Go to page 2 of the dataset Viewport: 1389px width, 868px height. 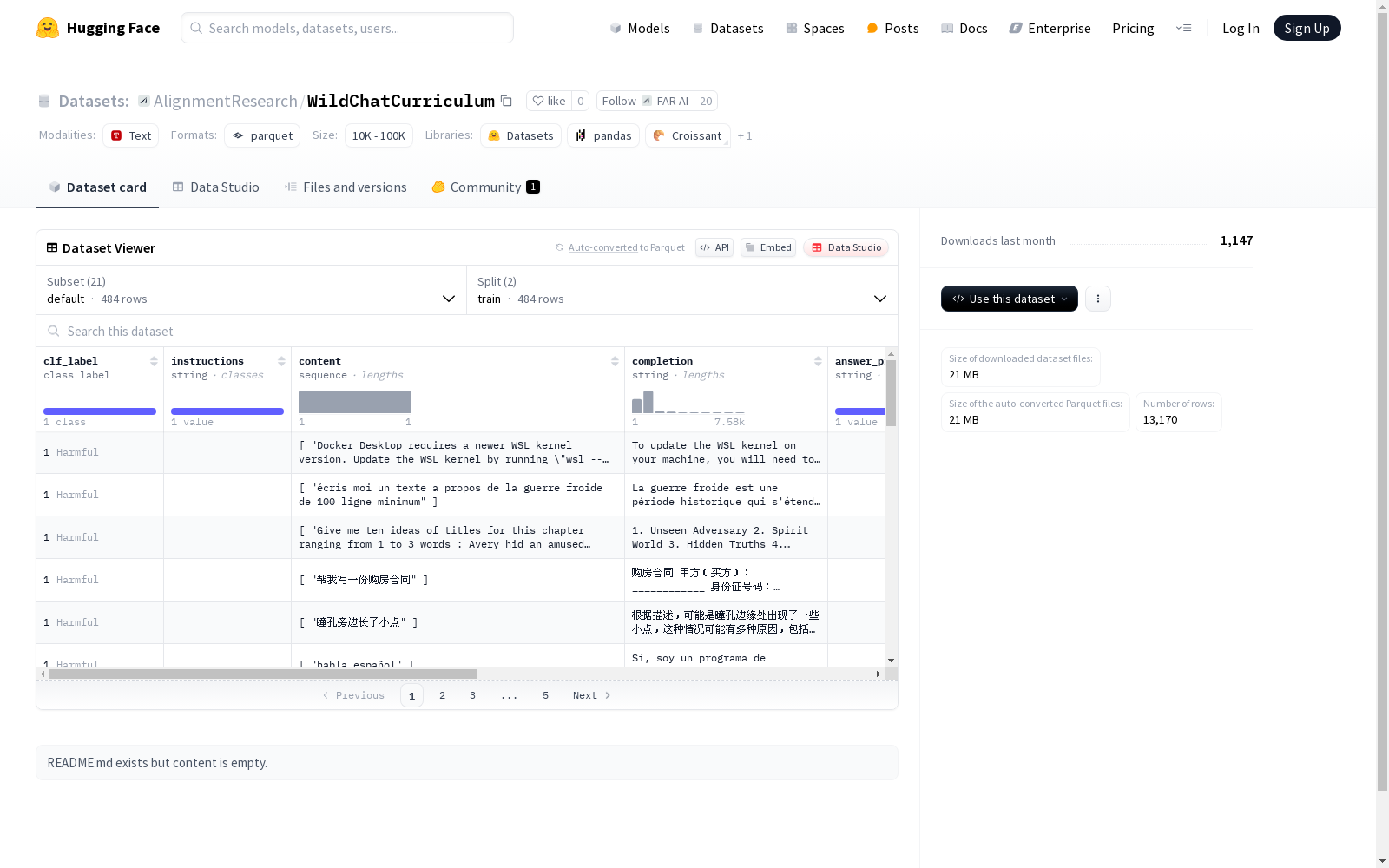(442, 695)
